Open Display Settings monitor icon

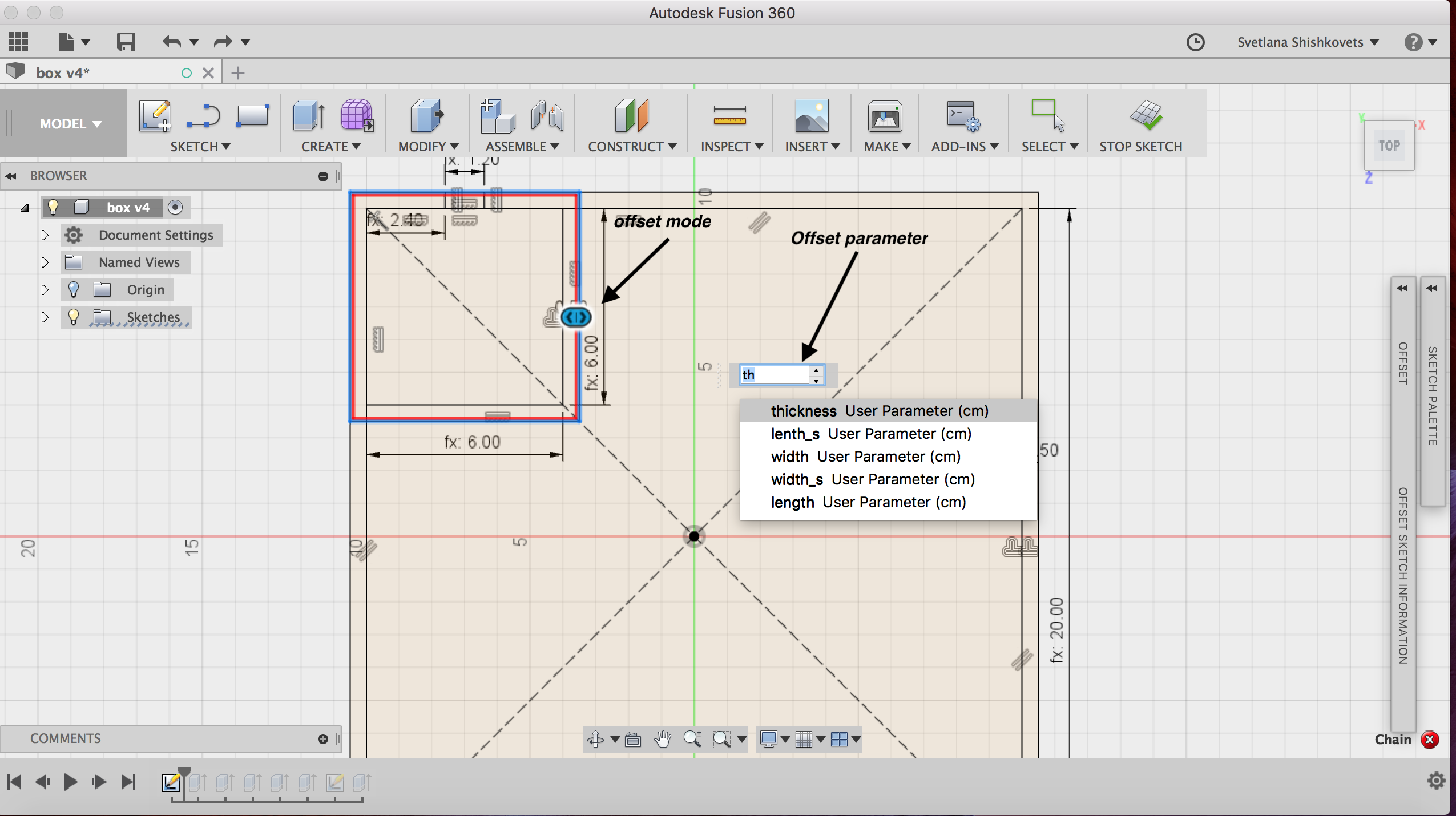pos(768,739)
